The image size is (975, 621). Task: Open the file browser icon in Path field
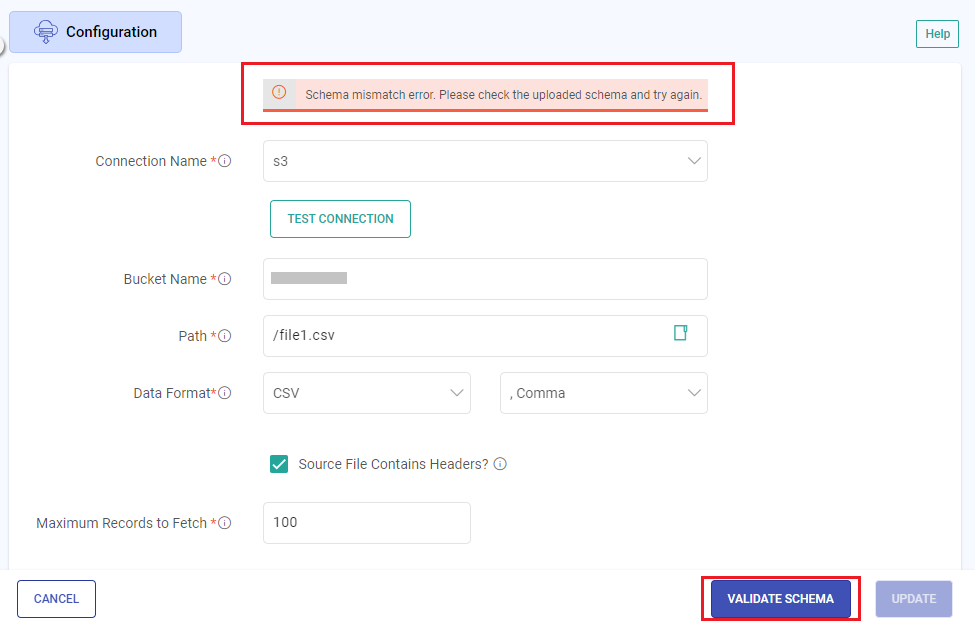click(681, 335)
